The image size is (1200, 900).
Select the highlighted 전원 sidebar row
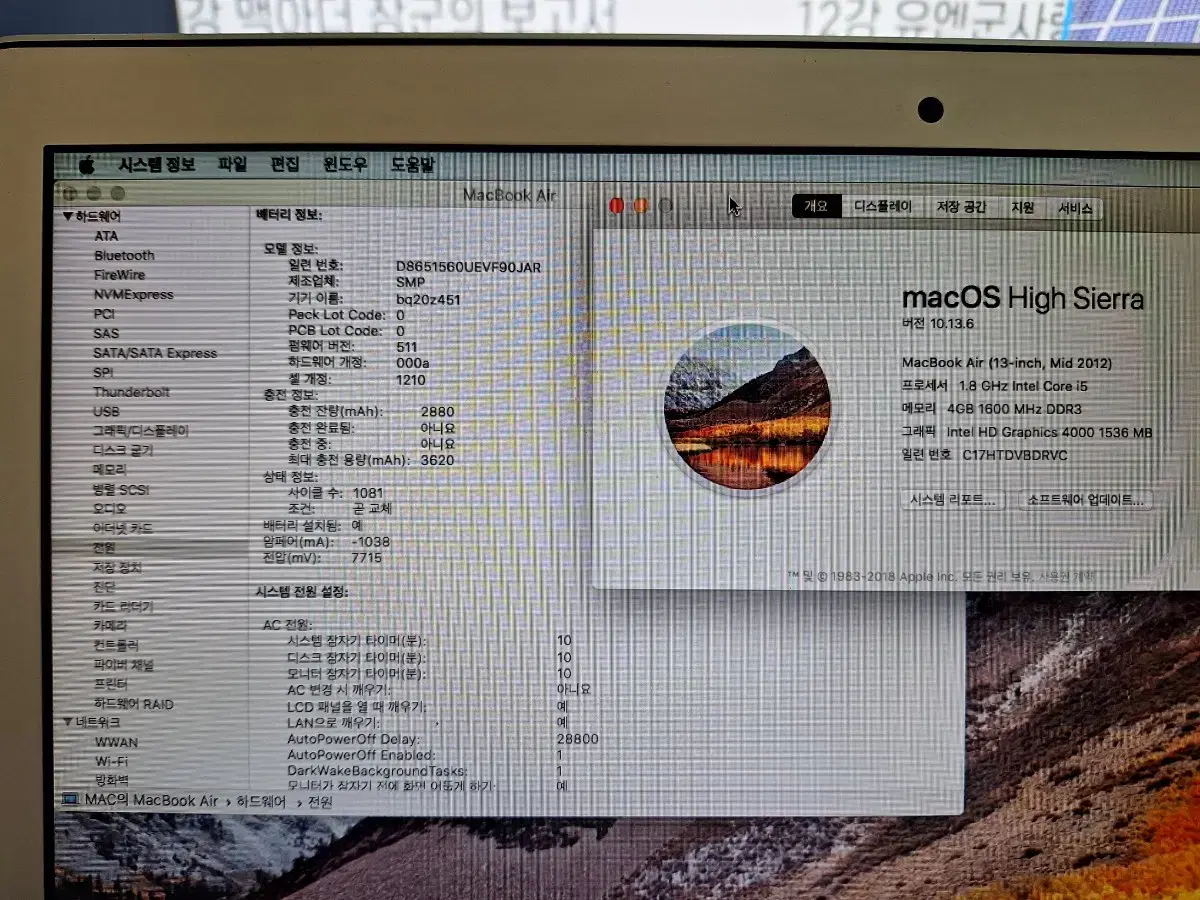click(x=150, y=548)
